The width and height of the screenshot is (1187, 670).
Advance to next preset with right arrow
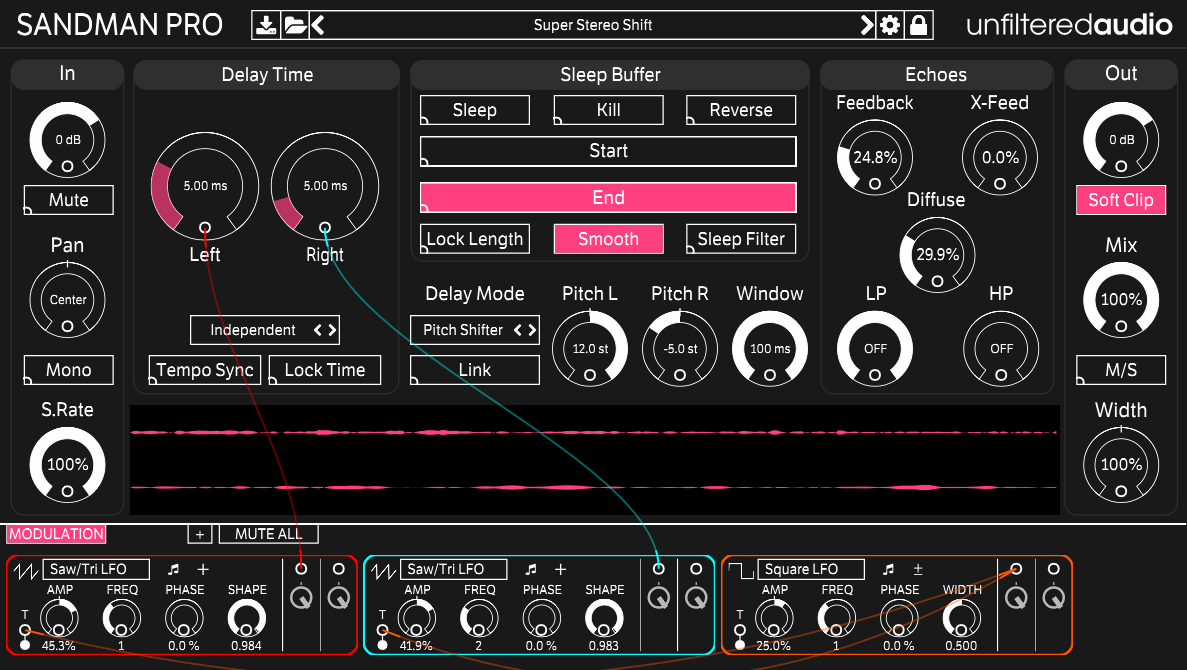866,25
